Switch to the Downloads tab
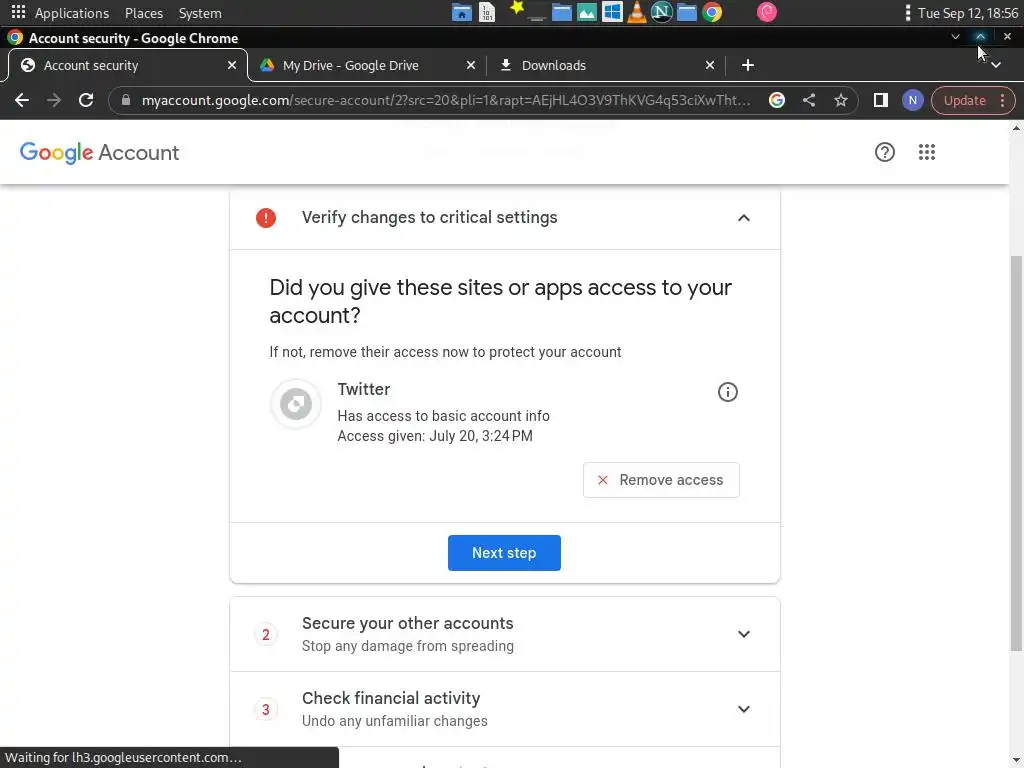 tap(607, 65)
